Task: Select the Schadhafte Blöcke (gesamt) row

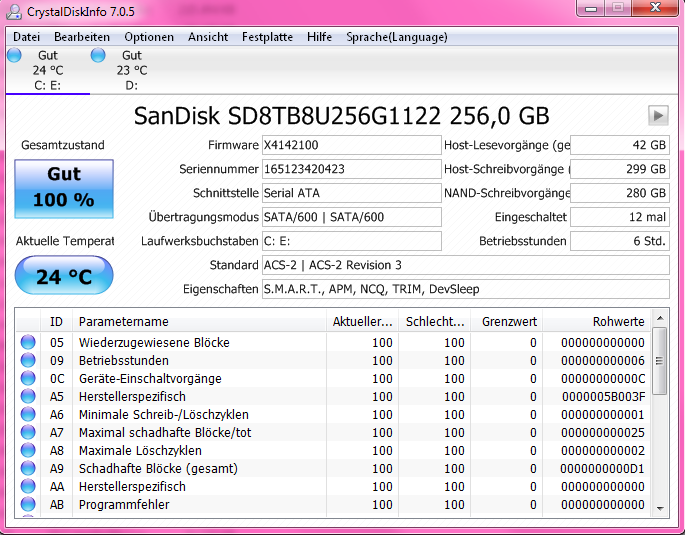Action: [x=333, y=468]
